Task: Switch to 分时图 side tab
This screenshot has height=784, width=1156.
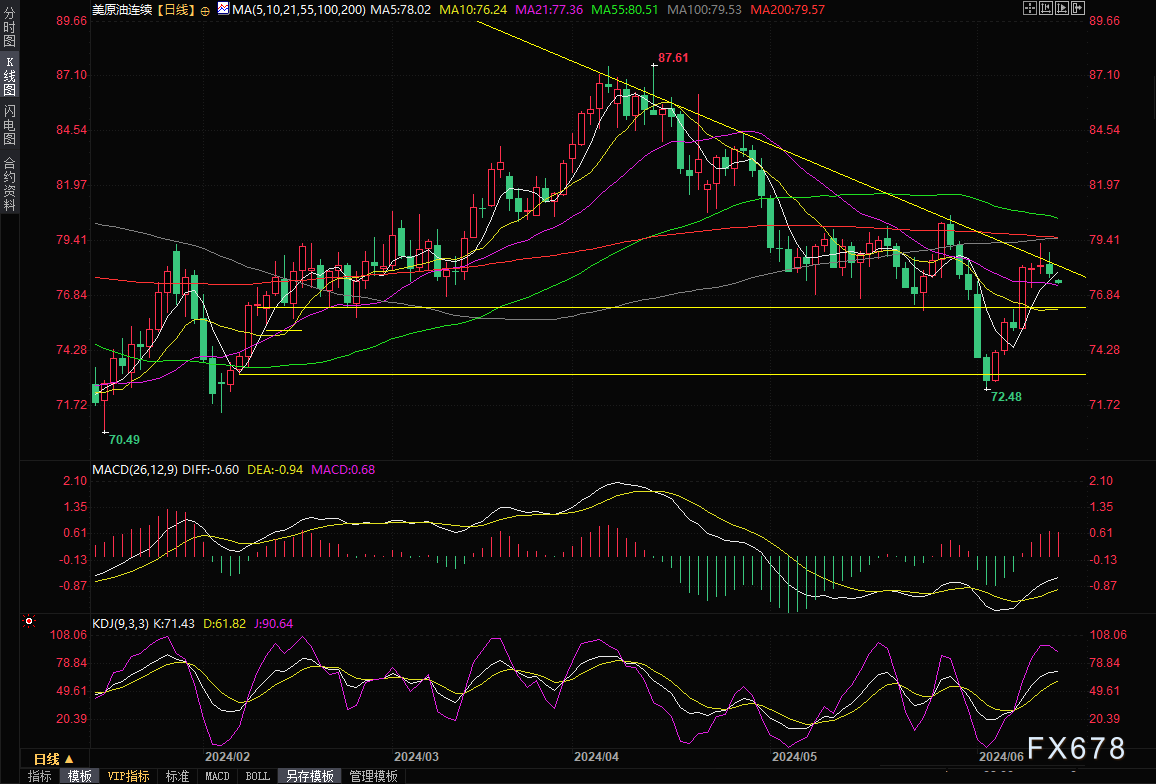Action: point(10,27)
